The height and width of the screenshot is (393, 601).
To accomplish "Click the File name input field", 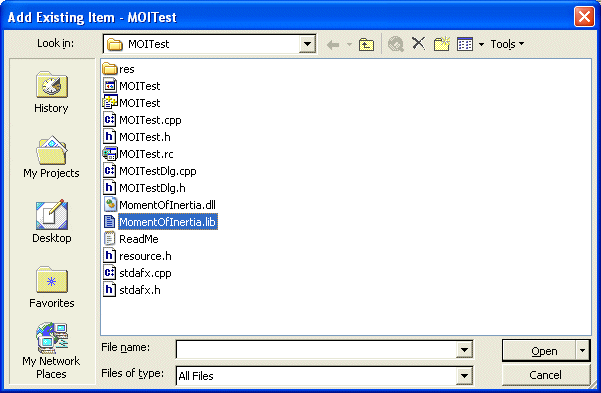I will coord(316,350).
